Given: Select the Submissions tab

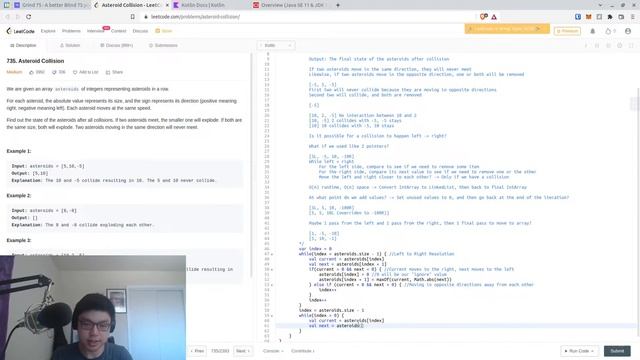Looking at the screenshot, I should click(x=163, y=45).
